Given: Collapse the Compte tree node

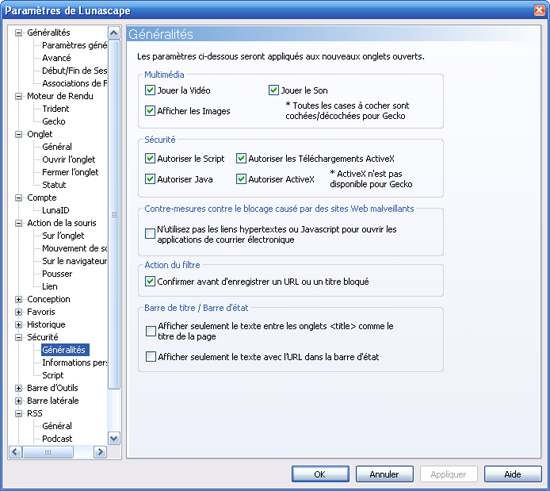Looking at the screenshot, I should point(19,198).
